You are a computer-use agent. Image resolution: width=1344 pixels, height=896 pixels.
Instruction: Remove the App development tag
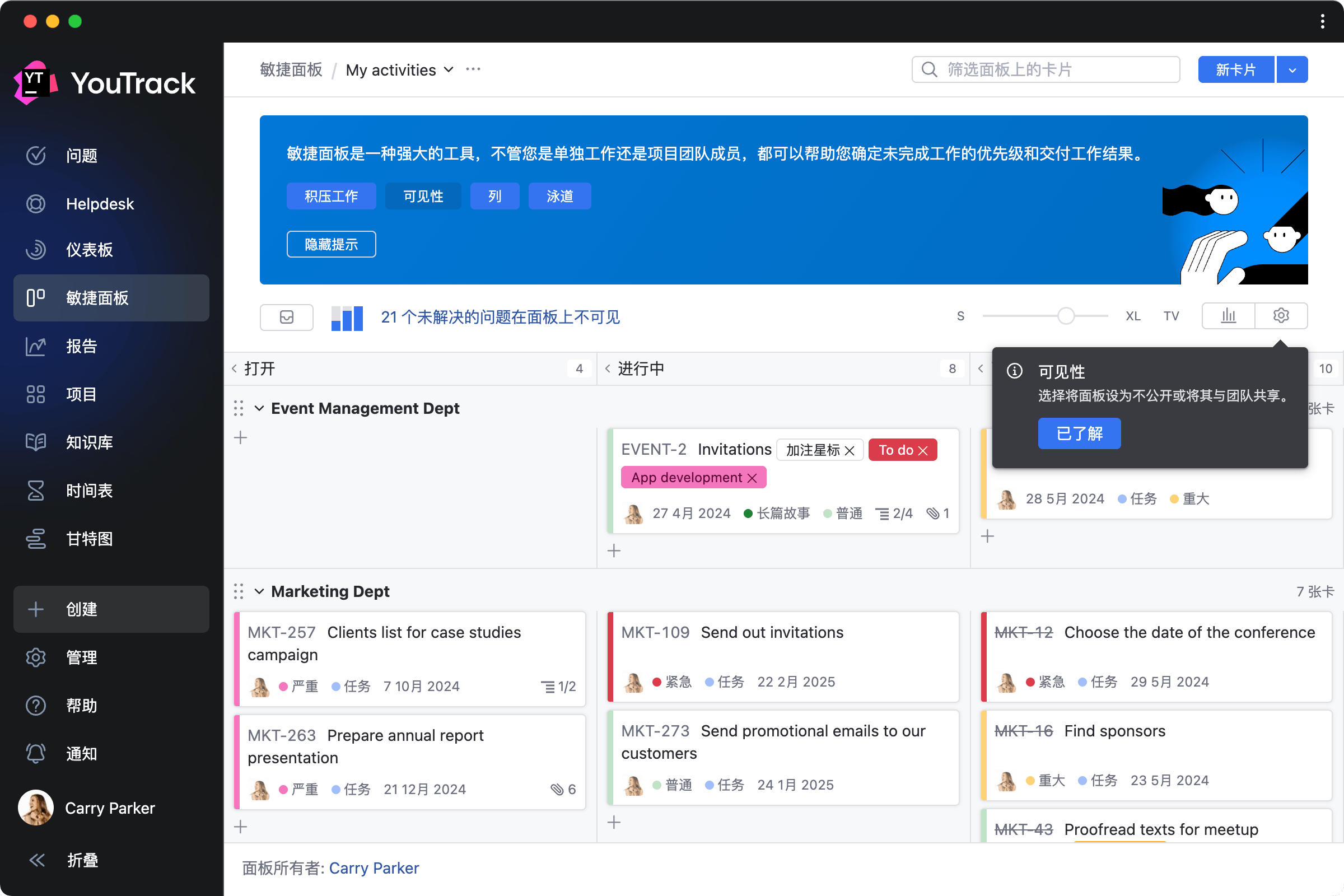pyautogui.click(x=752, y=478)
